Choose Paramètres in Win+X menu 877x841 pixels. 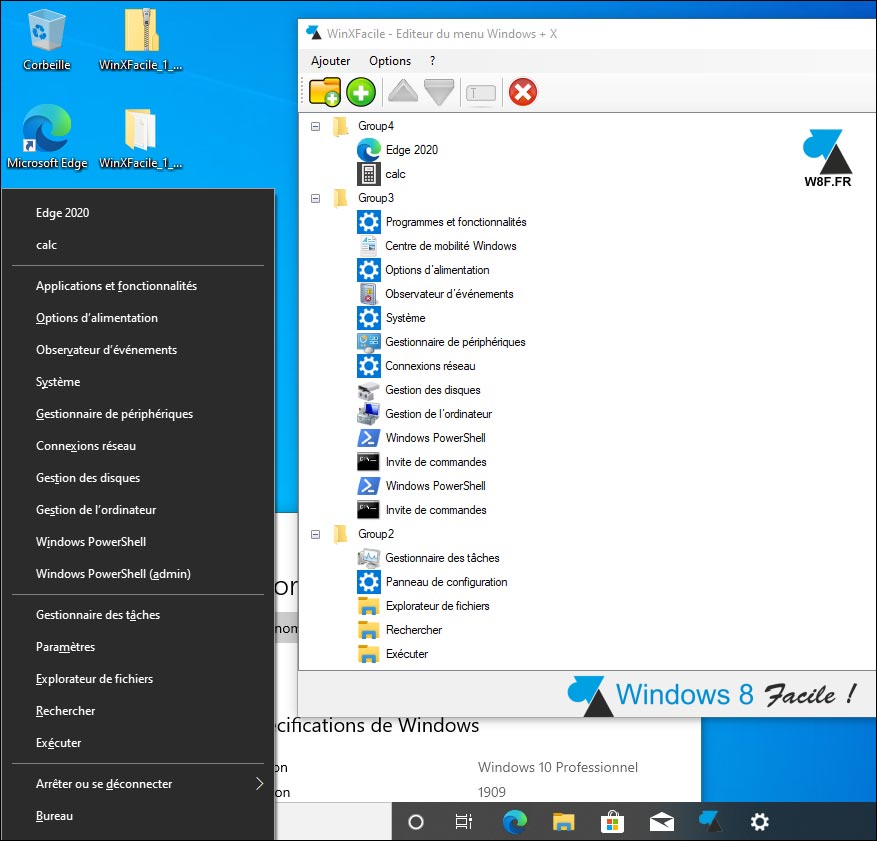click(138, 646)
